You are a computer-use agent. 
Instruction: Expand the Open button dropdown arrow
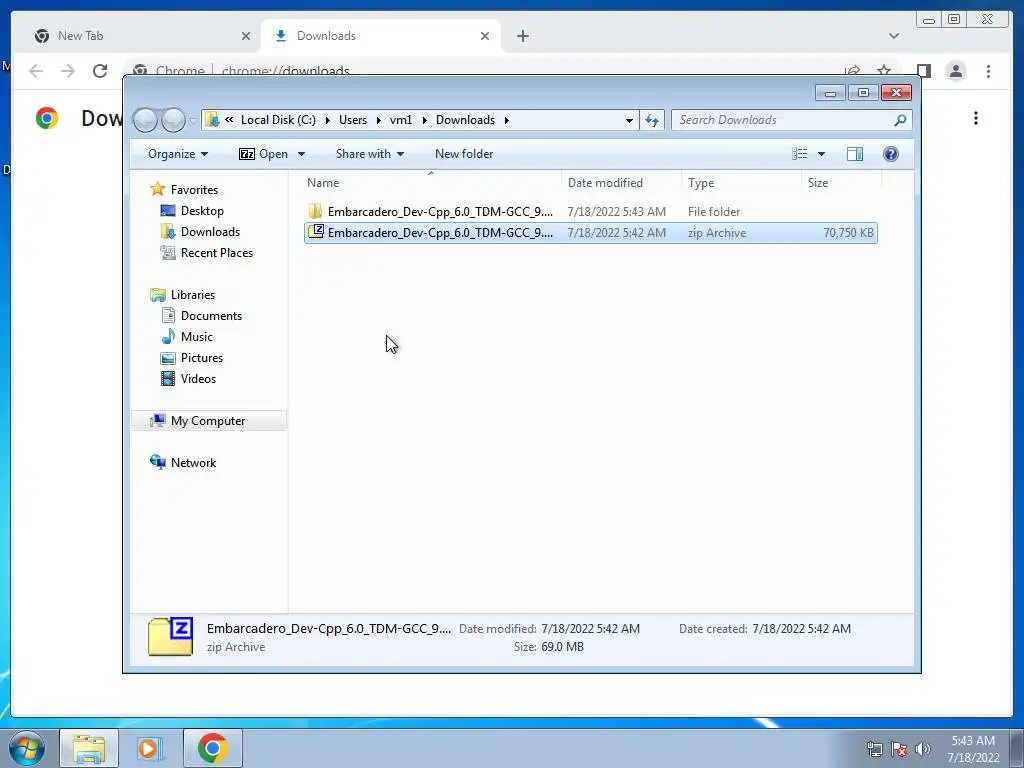point(301,154)
